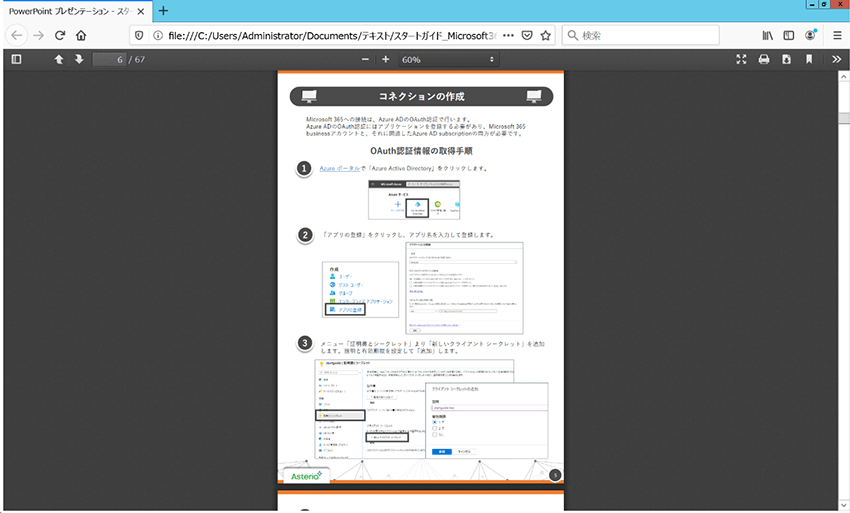This screenshot has height=513, width=850.
Task: Open page actions ellipsis menu
Action: click(x=508, y=35)
